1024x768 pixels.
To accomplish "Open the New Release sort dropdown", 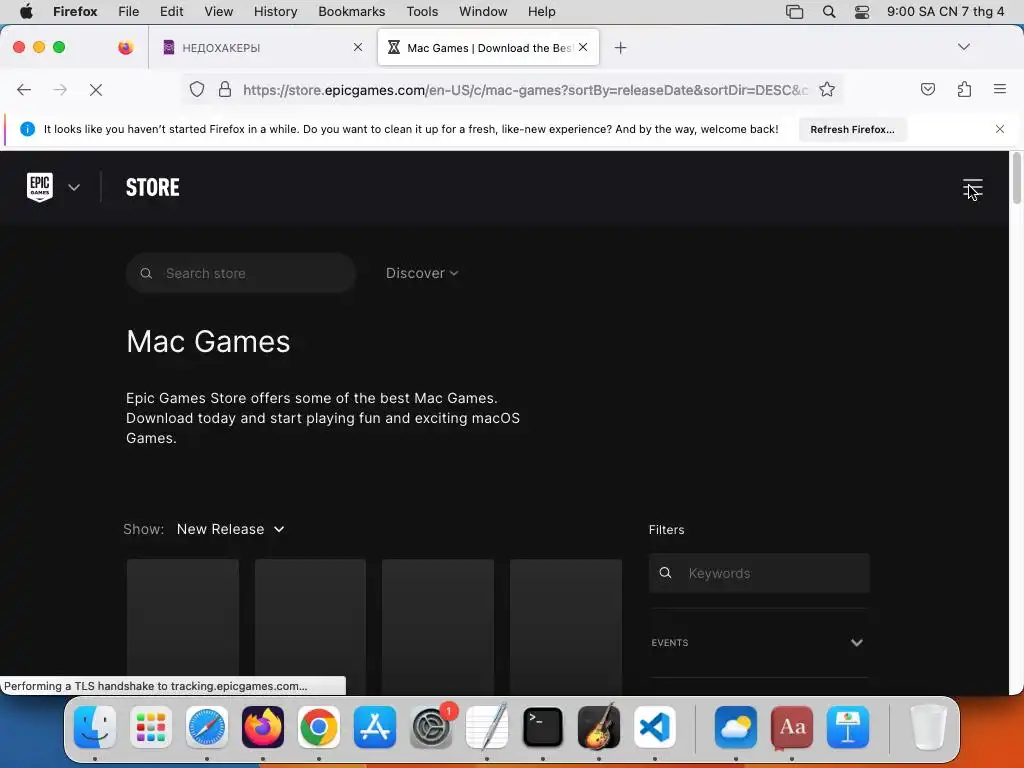I will pos(231,529).
